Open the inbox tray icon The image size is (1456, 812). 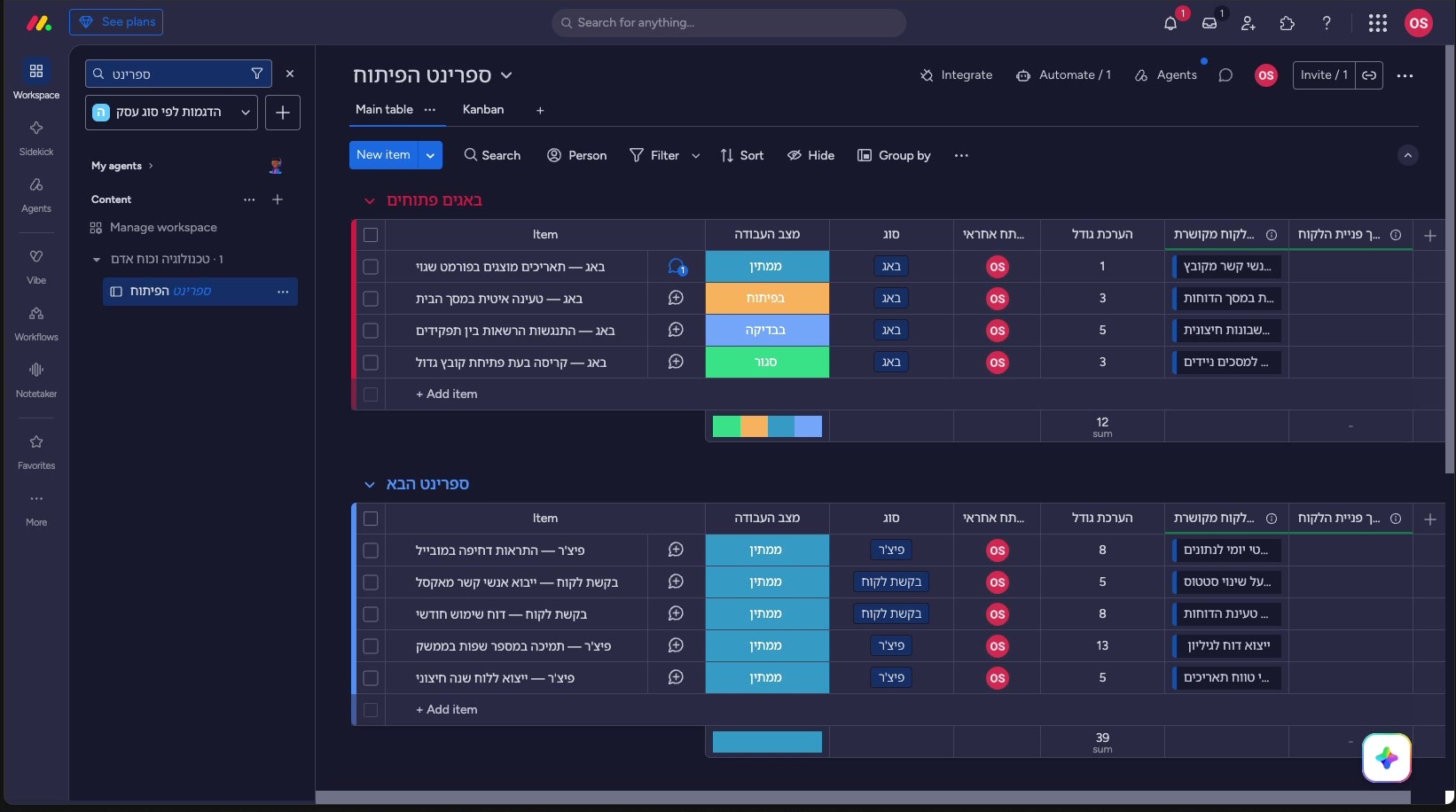point(1209,24)
